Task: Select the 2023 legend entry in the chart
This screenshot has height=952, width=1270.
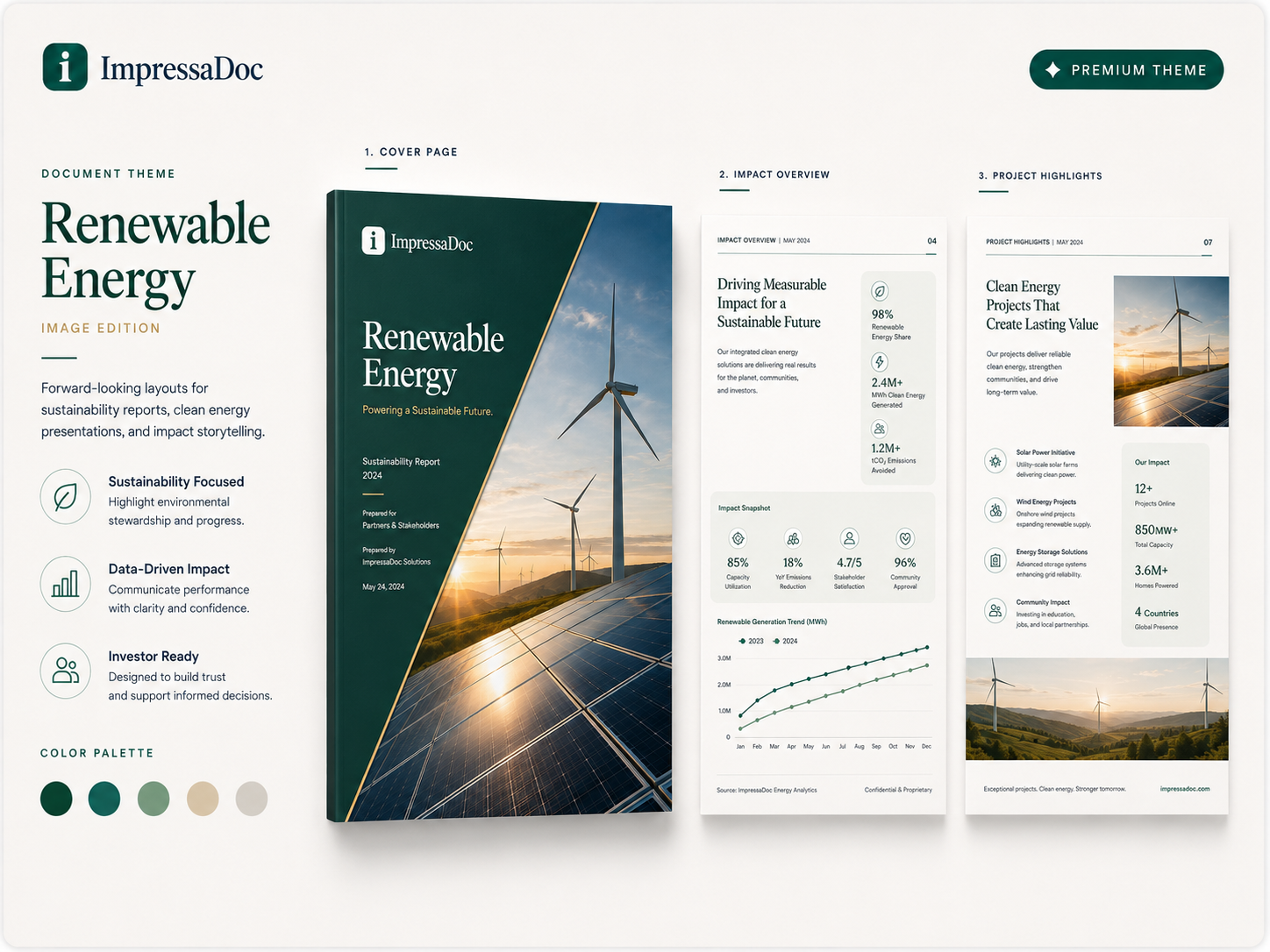Action: [x=752, y=641]
